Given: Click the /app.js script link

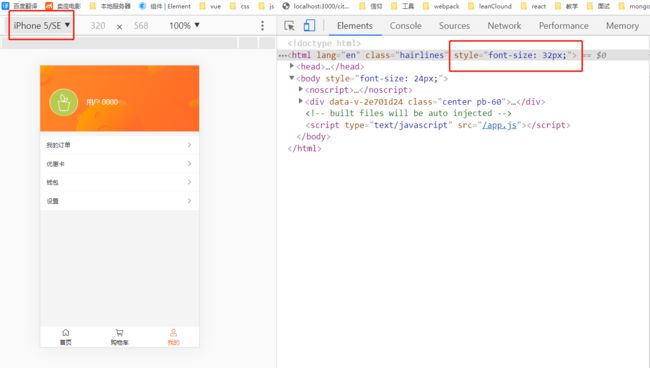Looking at the screenshot, I should pyautogui.click(x=500, y=125).
